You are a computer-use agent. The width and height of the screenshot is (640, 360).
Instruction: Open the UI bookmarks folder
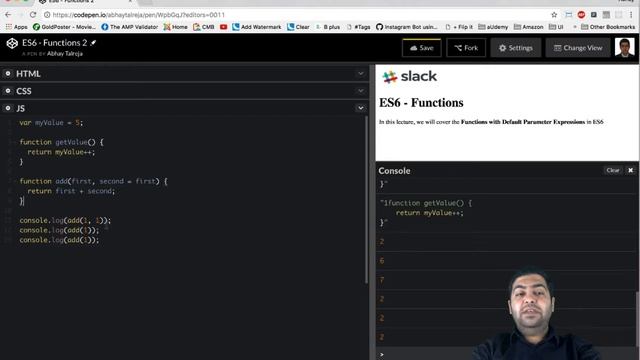[556, 27]
